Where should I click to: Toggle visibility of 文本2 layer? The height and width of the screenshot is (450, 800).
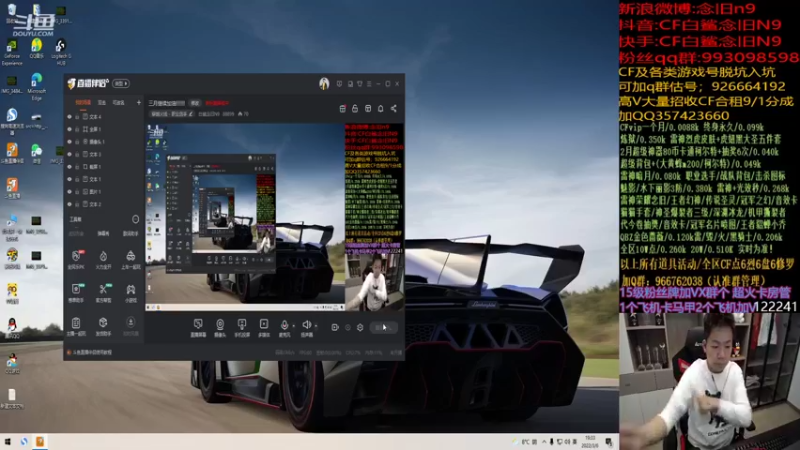(x=69, y=204)
